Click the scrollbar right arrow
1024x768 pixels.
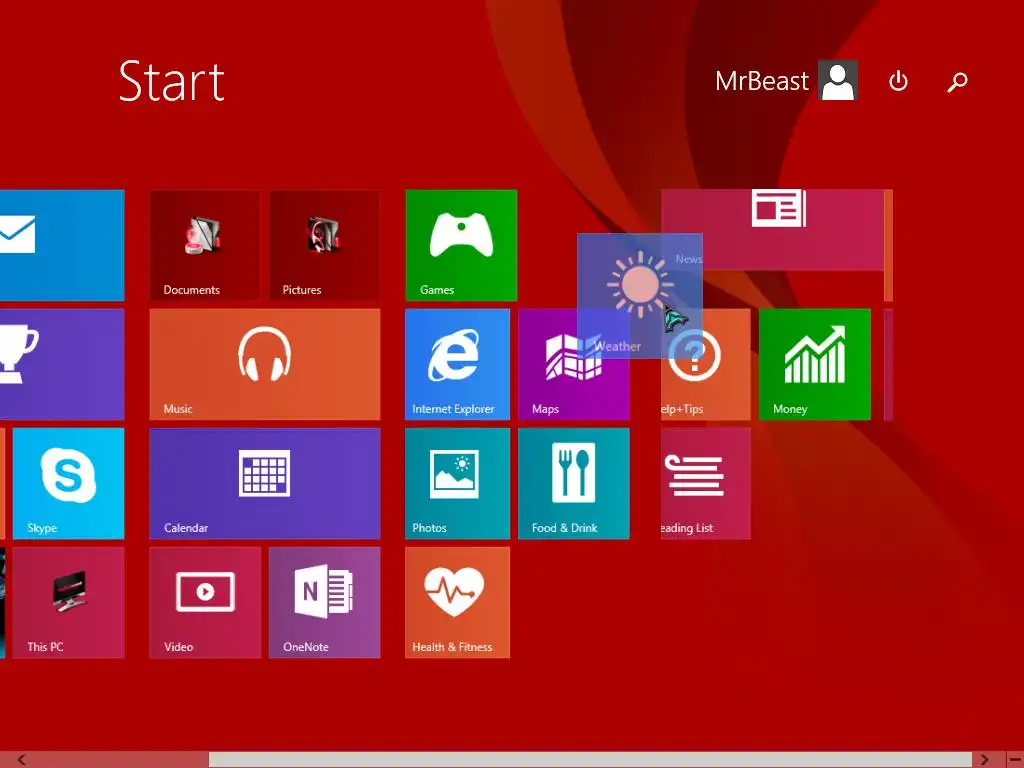pyautogui.click(x=984, y=760)
